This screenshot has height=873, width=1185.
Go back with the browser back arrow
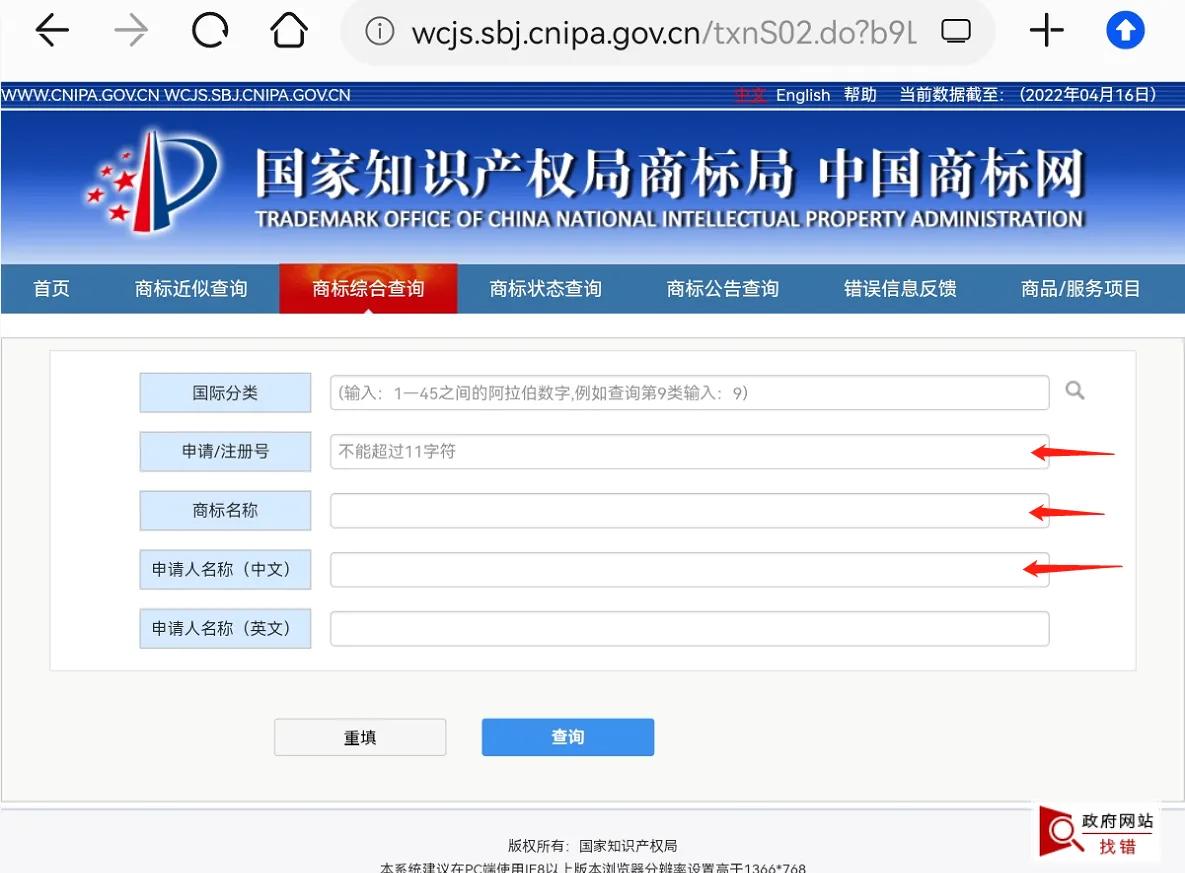[x=52, y=31]
